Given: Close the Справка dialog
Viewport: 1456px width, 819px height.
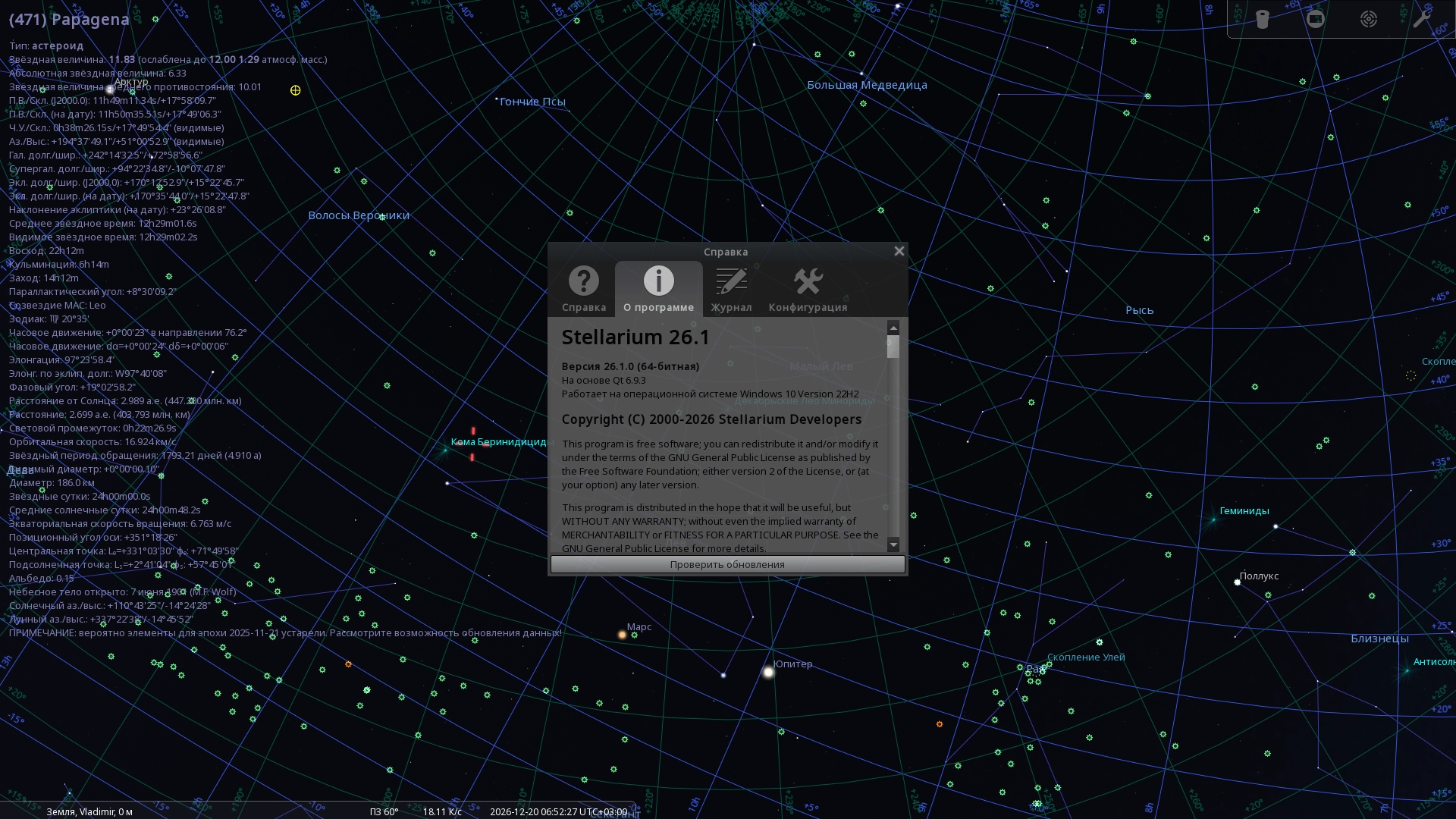Looking at the screenshot, I should [899, 251].
